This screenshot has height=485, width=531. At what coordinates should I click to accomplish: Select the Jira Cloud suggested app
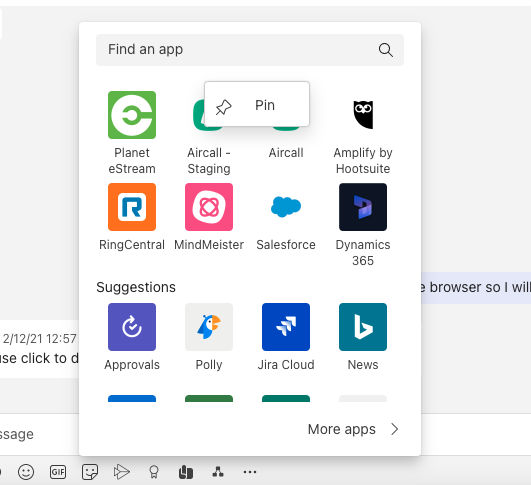[286, 327]
